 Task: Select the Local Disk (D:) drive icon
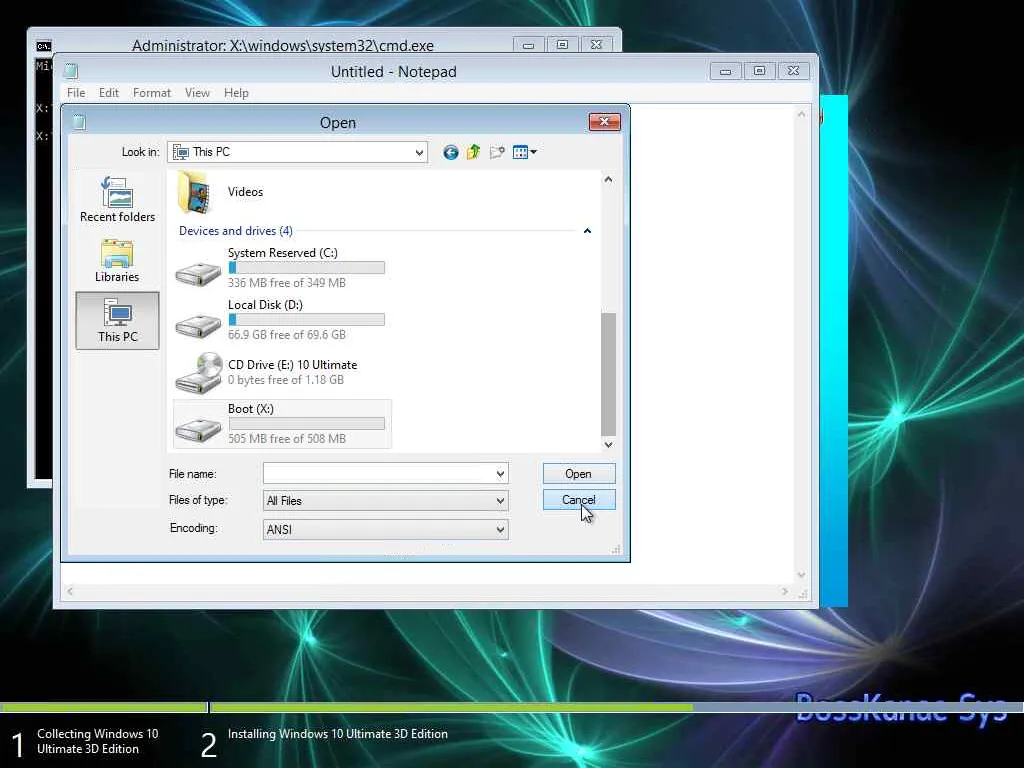click(x=199, y=325)
